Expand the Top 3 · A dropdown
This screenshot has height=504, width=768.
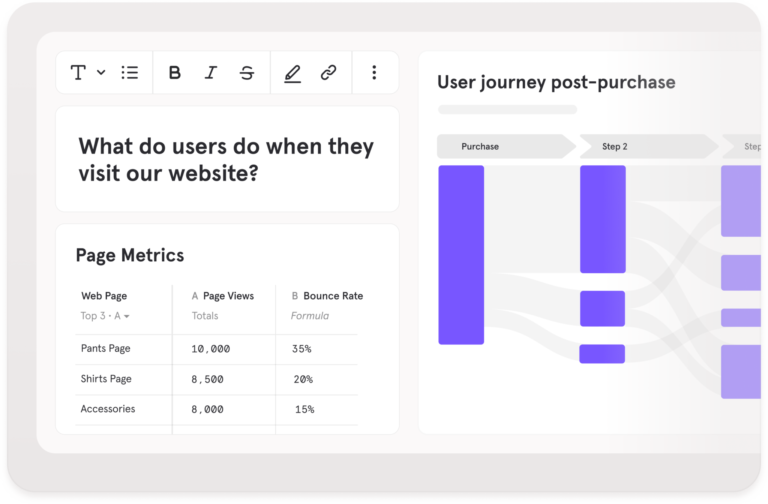pos(105,316)
